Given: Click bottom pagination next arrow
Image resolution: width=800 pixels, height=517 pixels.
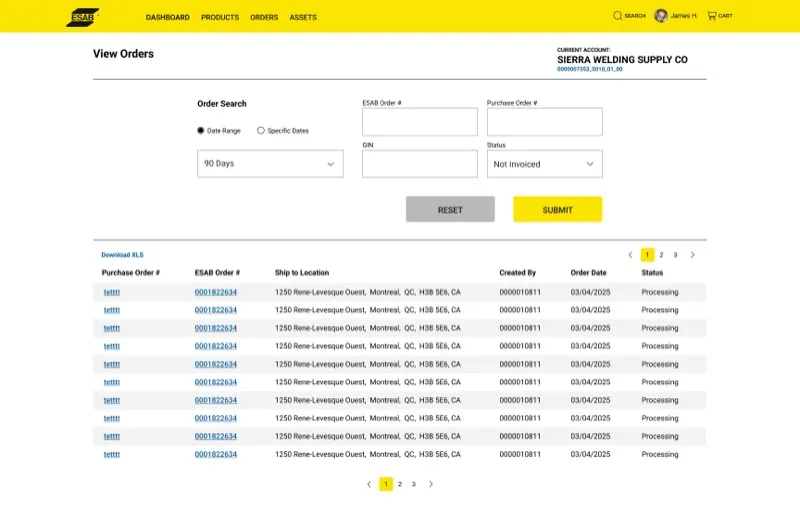Looking at the screenshot, I should (431, 484).
